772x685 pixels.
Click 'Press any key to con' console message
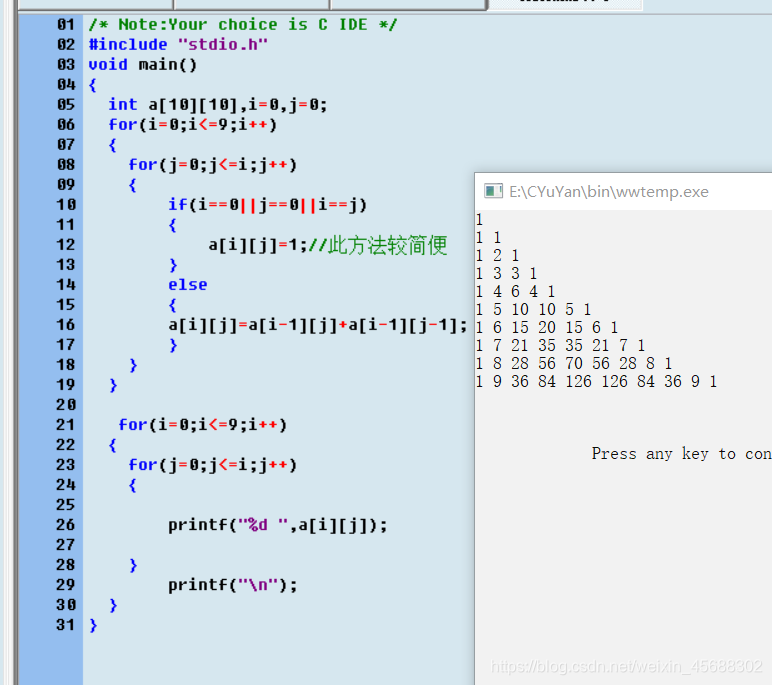click(681, 454)
